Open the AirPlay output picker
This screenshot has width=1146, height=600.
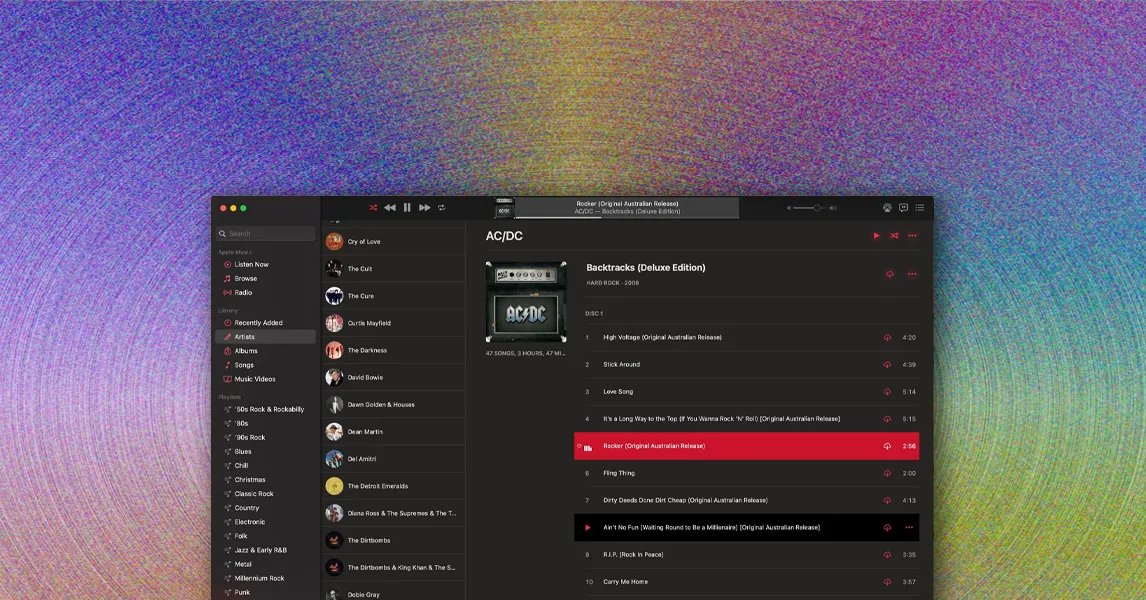887,208
